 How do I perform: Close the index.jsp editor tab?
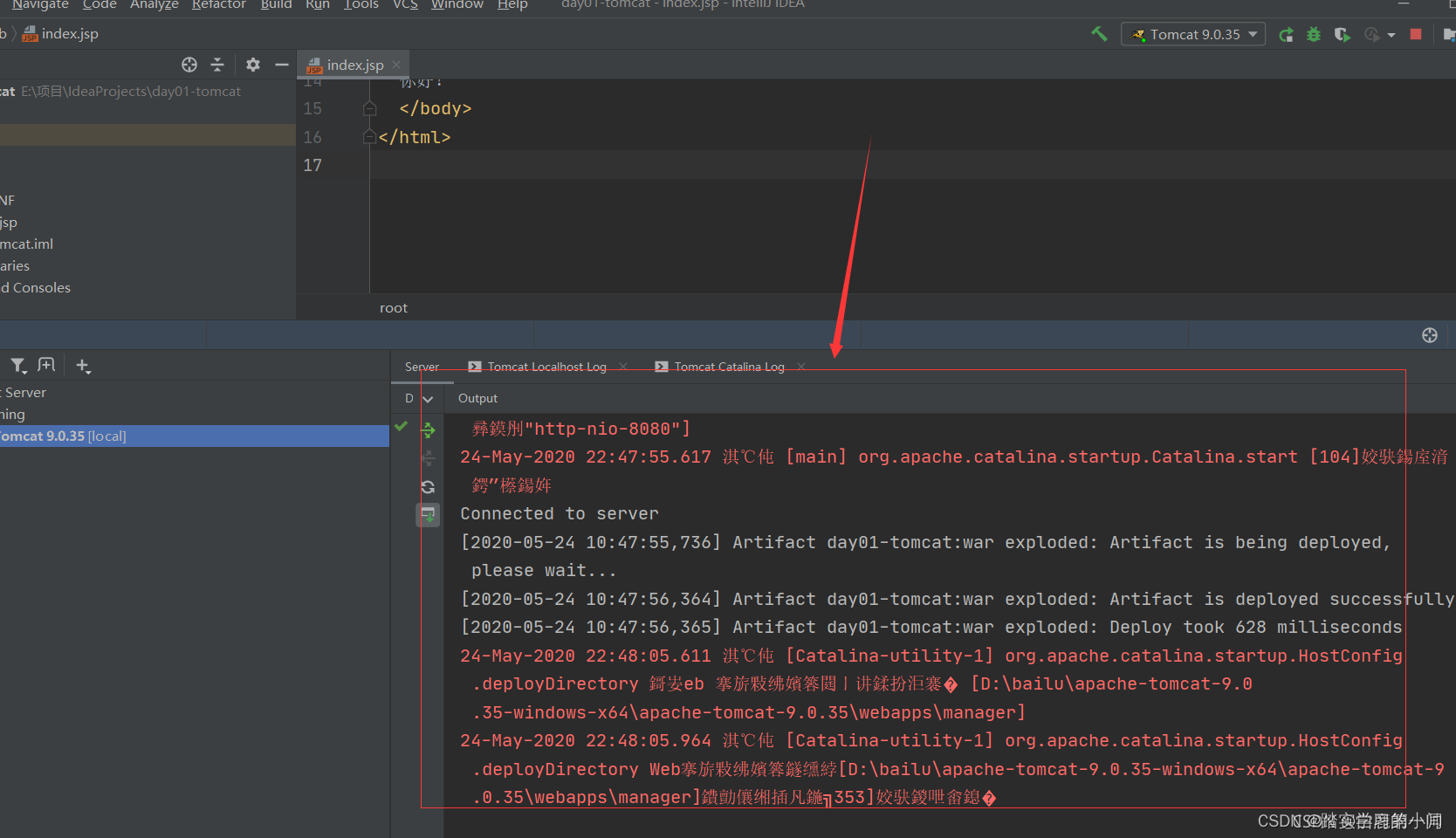[x=396, y=65]
